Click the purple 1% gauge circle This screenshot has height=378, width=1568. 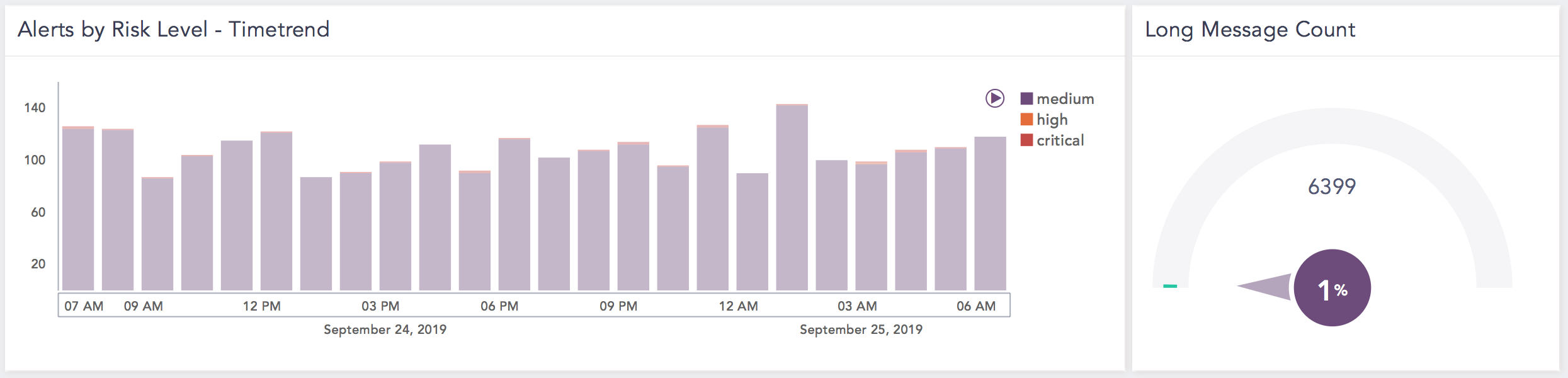(1332, 288)
